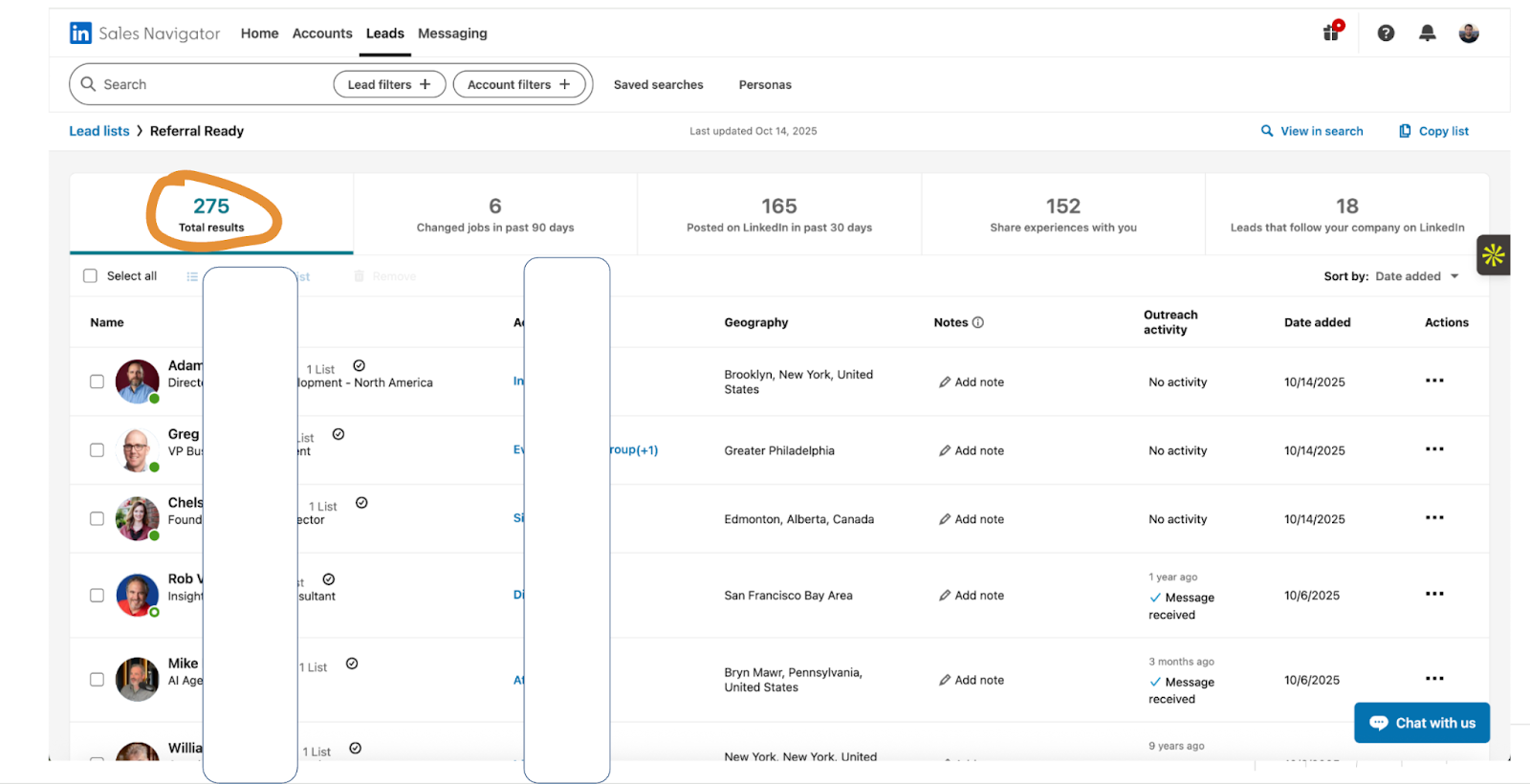Filter by Share experiences with you

1063,214
